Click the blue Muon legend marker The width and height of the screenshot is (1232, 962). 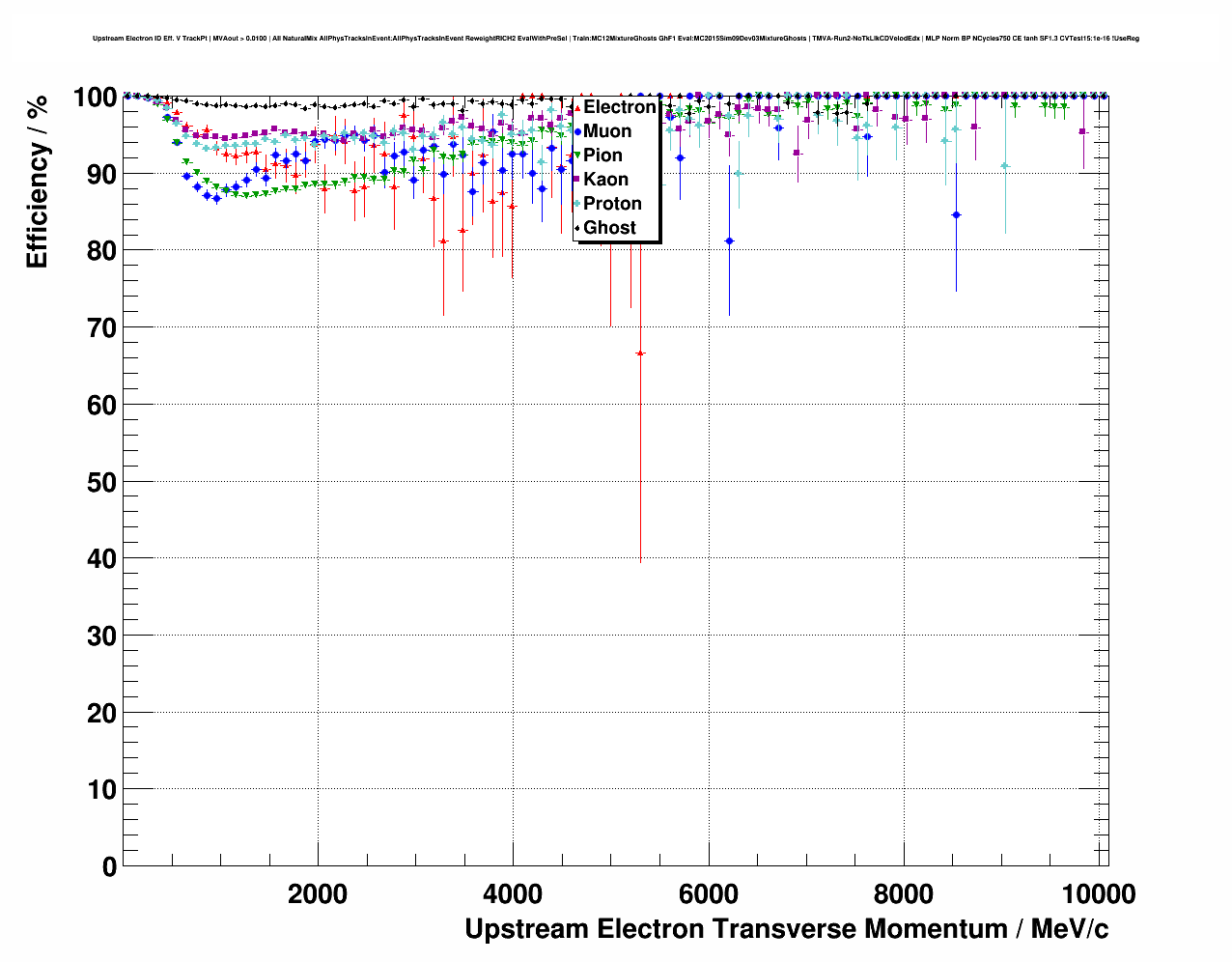[x=577, y=131]
